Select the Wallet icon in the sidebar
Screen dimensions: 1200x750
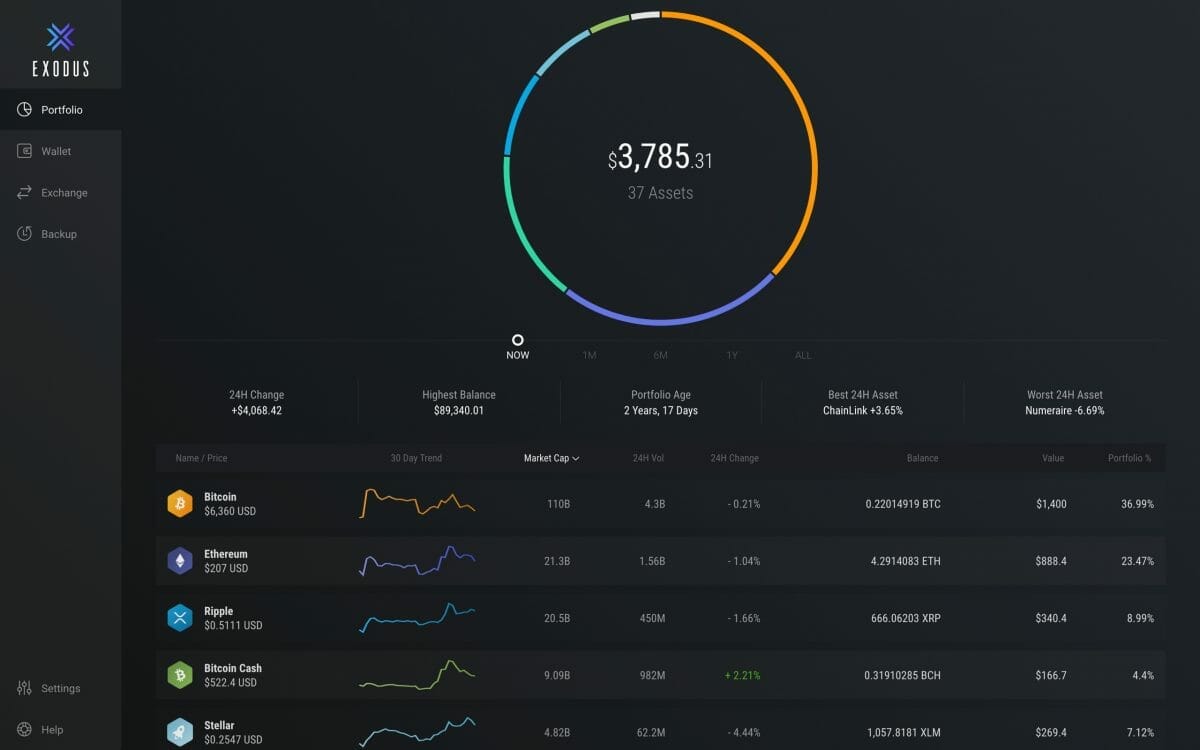pyautogui.click(x=24, y=151)
